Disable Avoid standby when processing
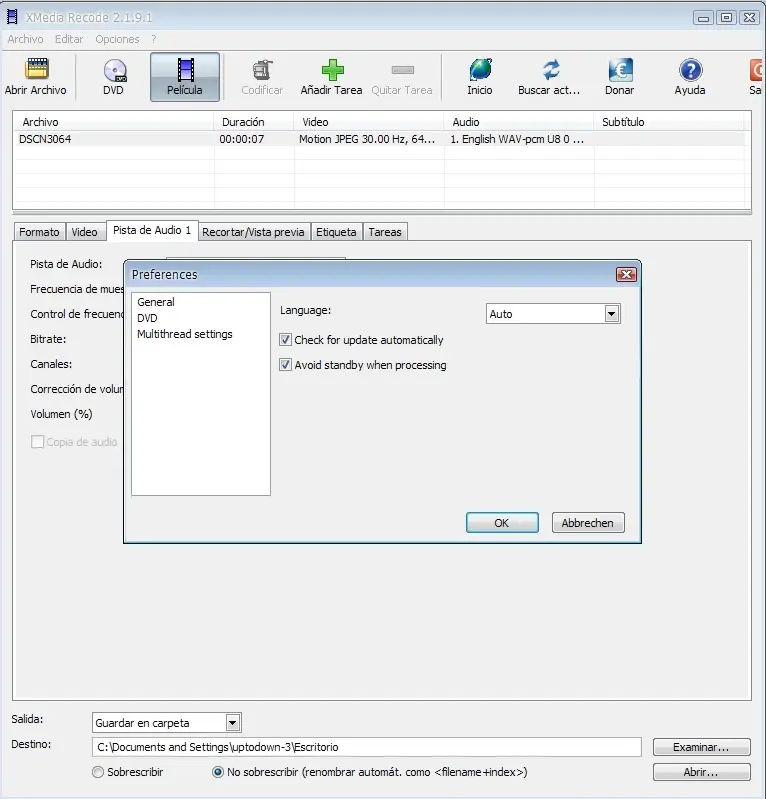This screenshot has height=799, width=766. click(x=285, y=364)
